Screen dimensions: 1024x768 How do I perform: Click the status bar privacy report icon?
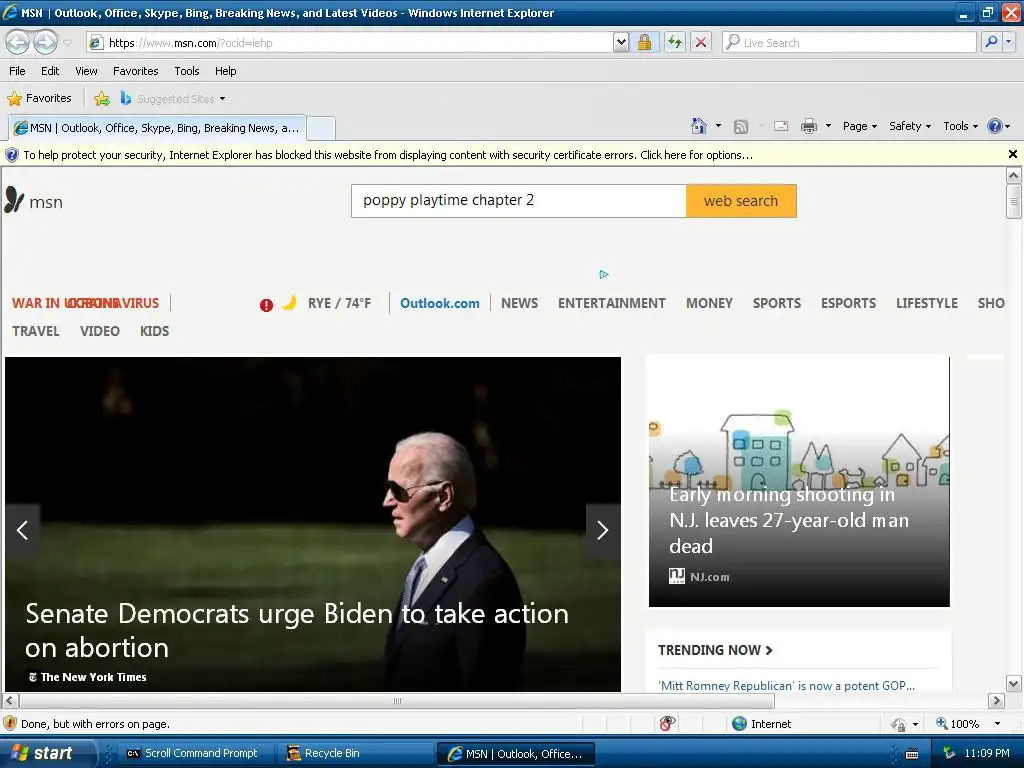(666, 724)
